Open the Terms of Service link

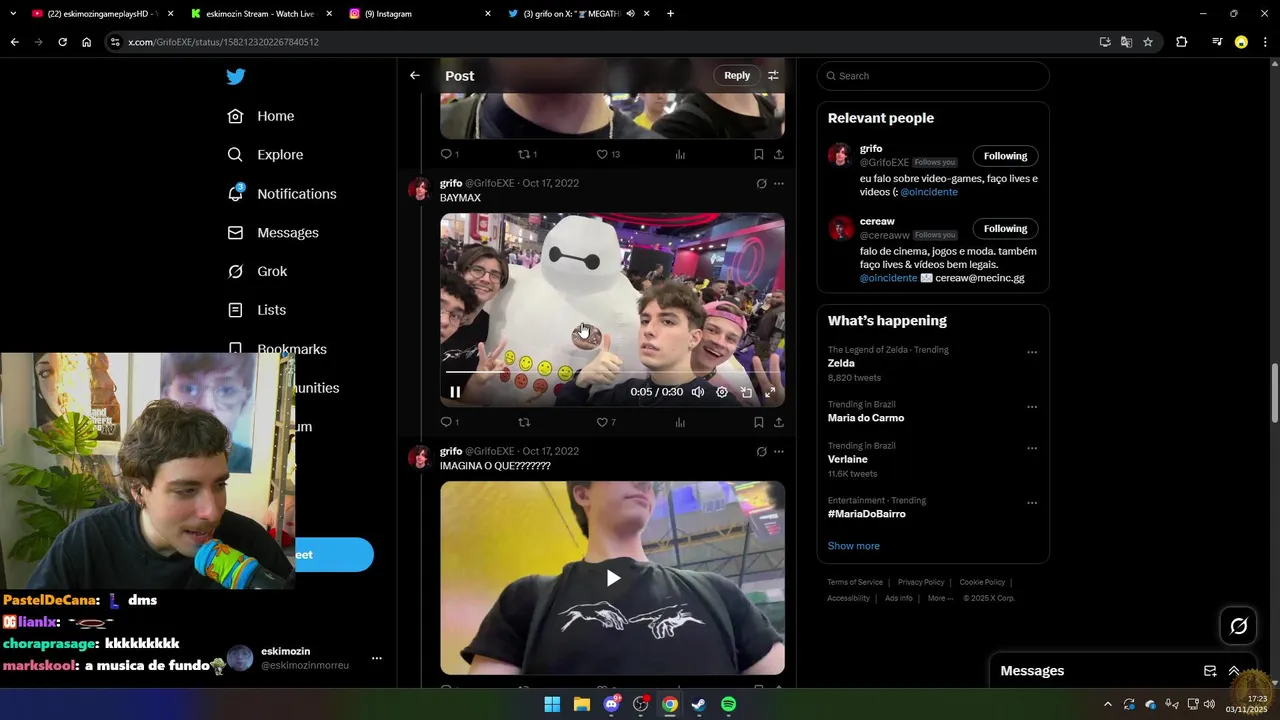point(855,582)
